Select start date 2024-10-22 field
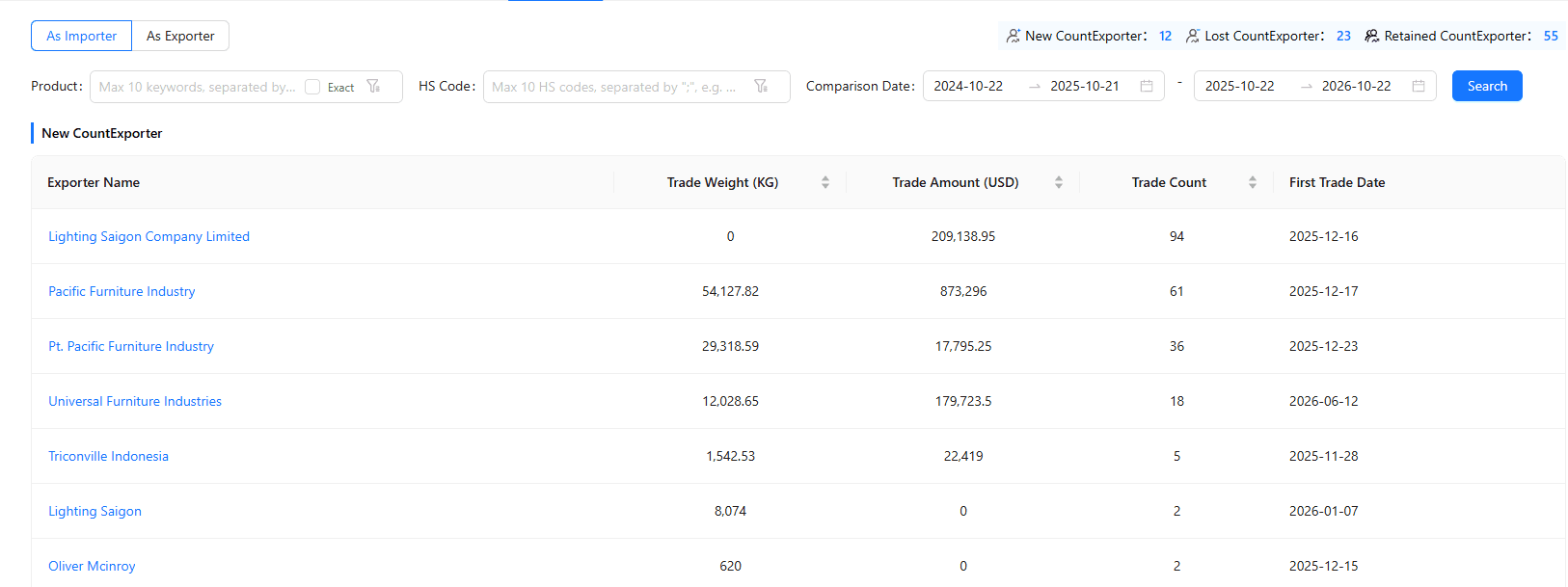 [x=968, y=86]
